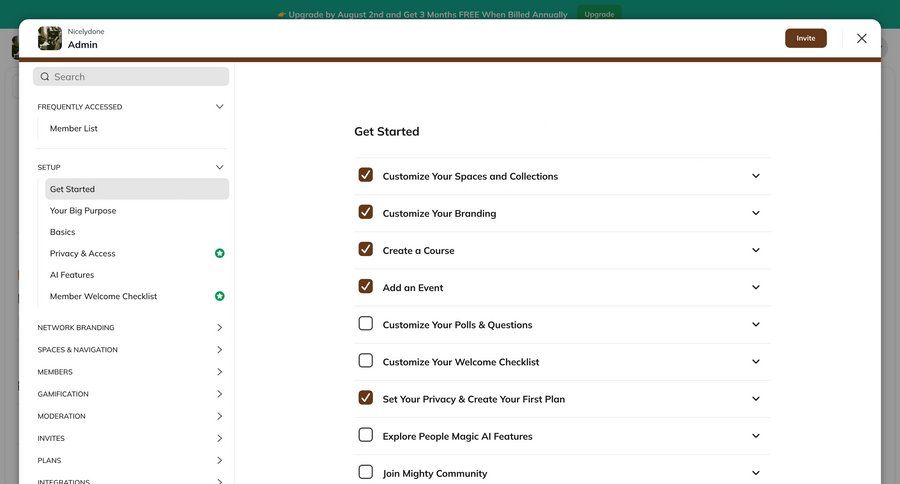Check Customize Your Polls & Questions
This screenshot has height=484, width=900.
point(366,323)
